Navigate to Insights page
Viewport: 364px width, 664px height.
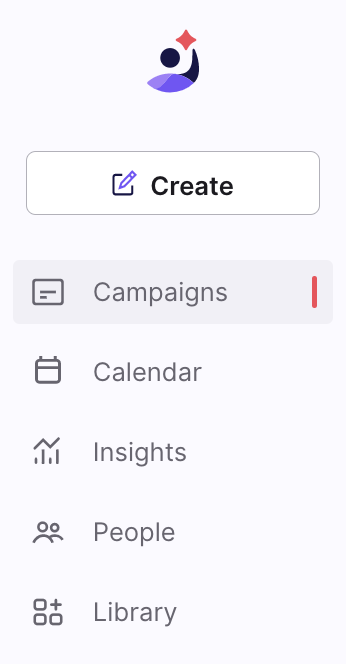(x=173, y=452)
